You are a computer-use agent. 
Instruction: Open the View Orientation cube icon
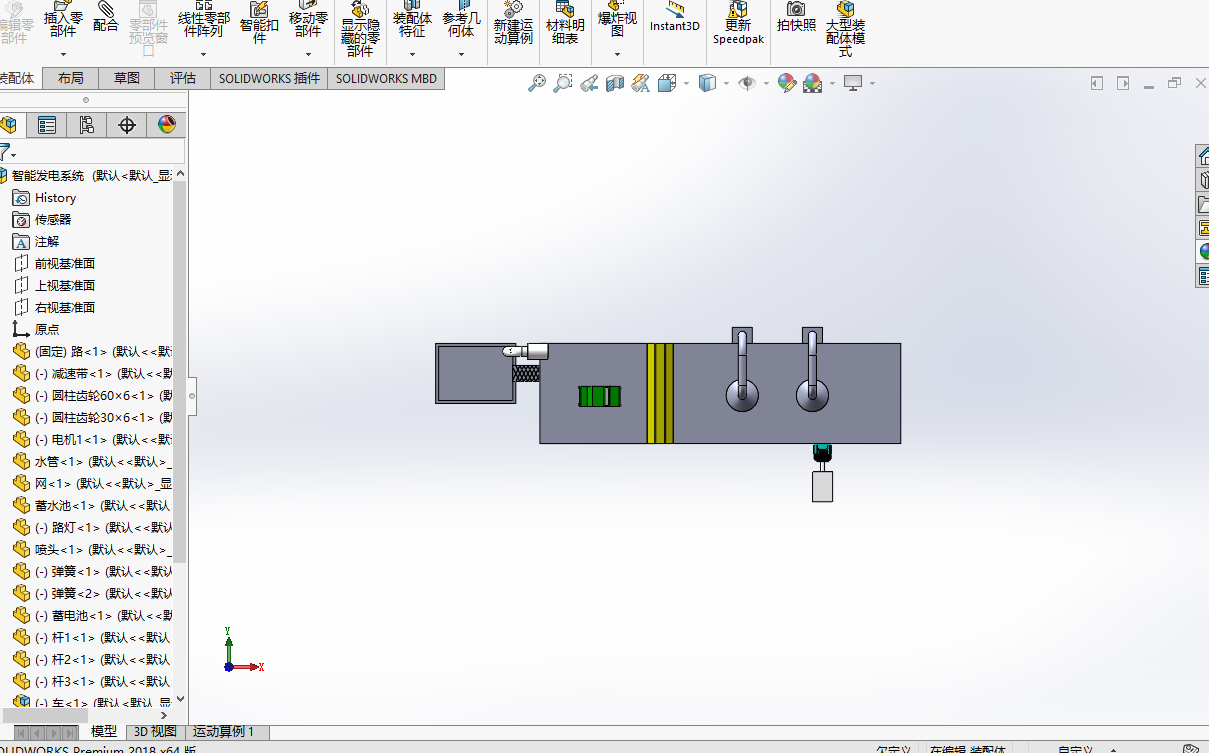pyautogui.click(x=667, y=83)
